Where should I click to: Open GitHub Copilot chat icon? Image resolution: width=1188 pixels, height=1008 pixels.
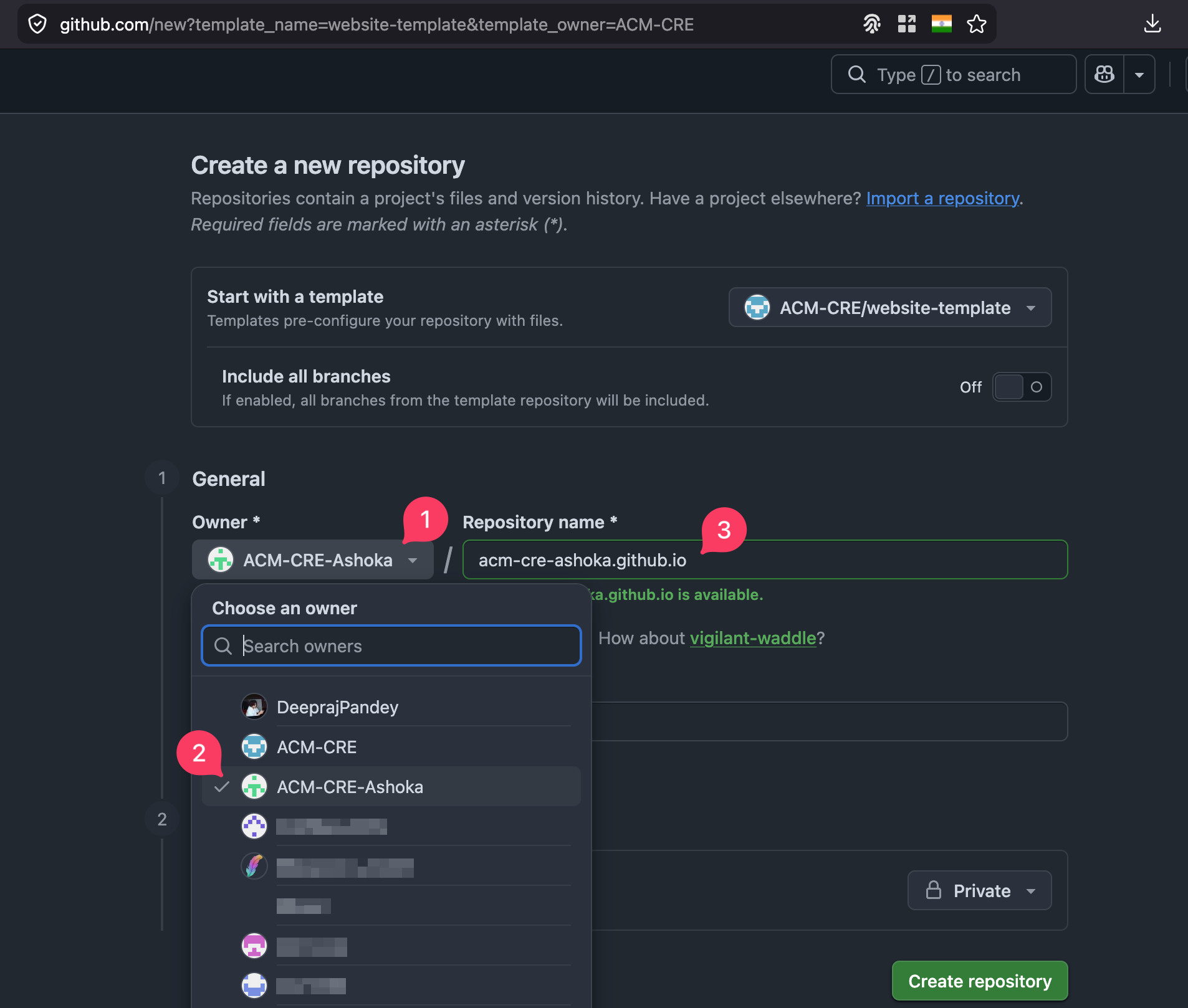click(1104, 75)
